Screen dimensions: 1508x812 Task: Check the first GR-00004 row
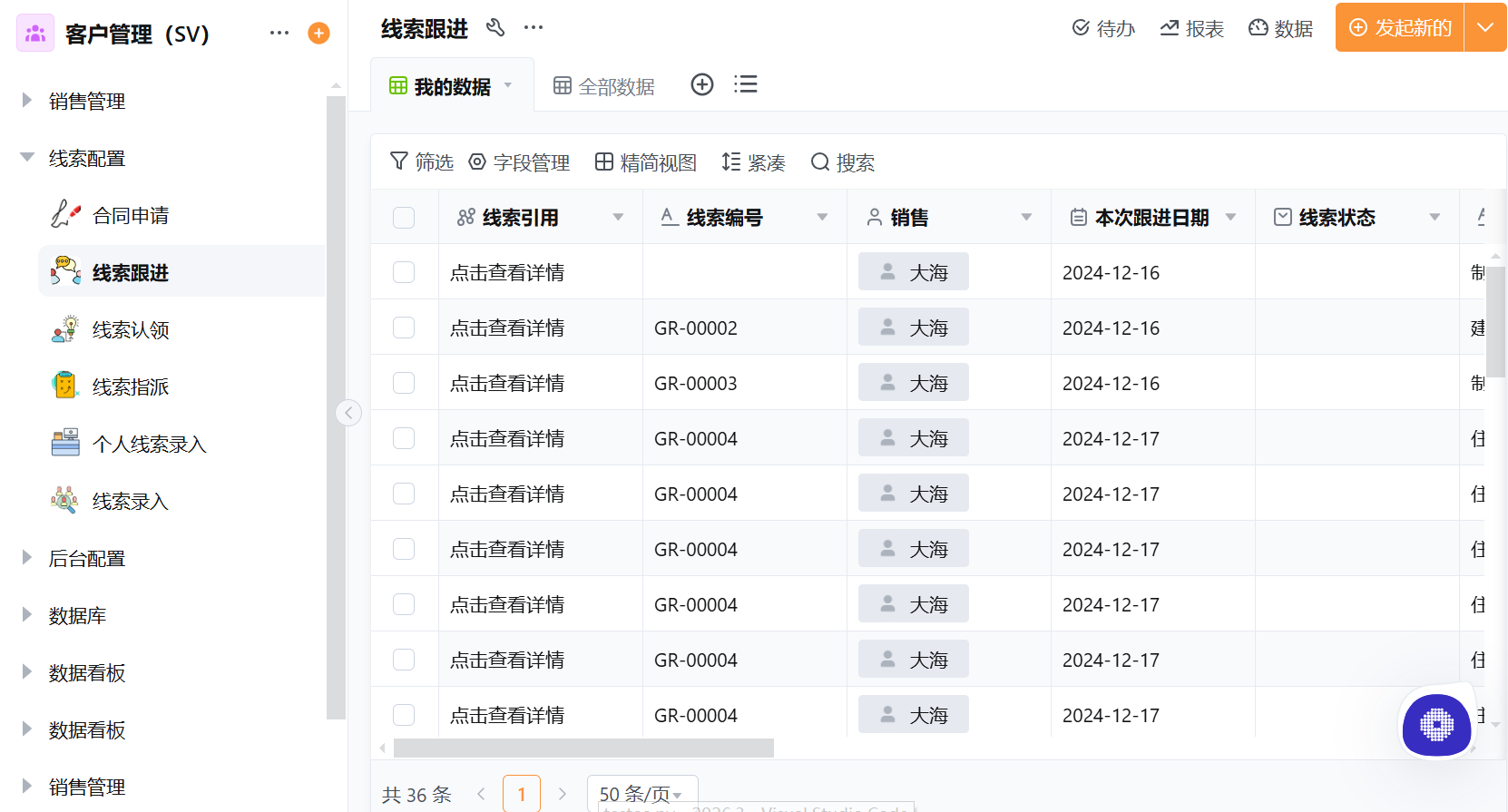tap(404, 438)
